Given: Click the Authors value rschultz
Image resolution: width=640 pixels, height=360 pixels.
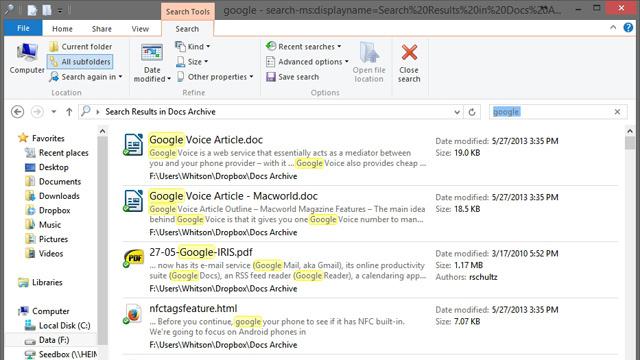Looking at the screenshot, I should point(483,277).
